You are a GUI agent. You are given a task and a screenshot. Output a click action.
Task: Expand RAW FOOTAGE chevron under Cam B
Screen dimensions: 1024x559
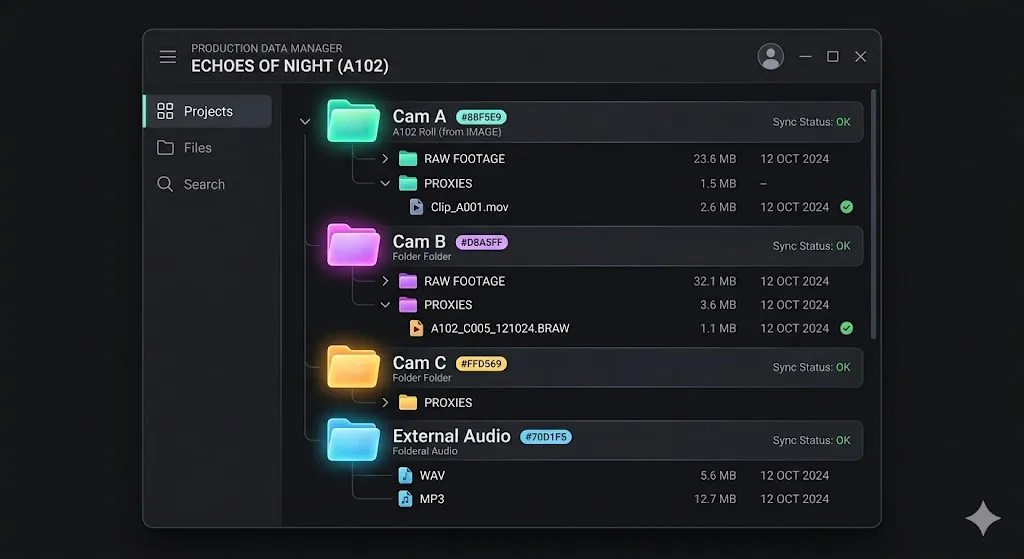385,281
